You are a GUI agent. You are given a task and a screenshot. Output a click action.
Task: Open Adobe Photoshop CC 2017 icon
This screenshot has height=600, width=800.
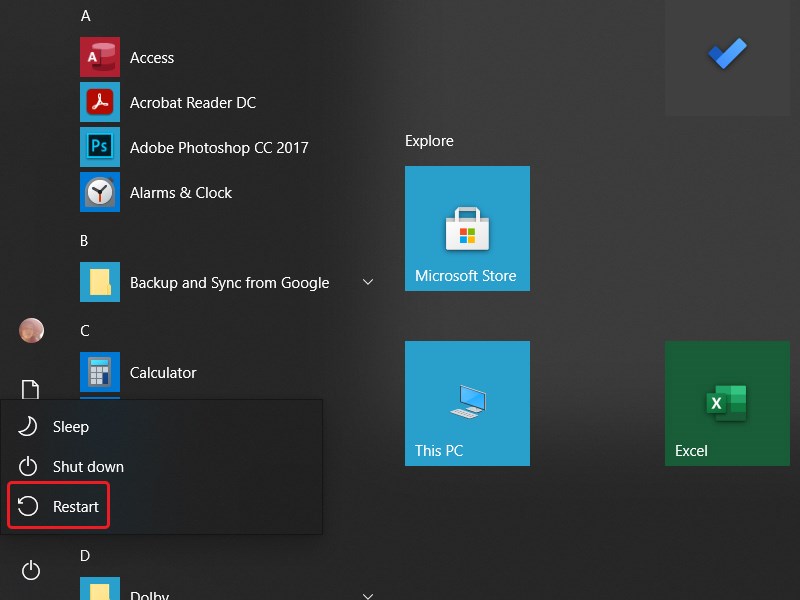pyautogui.click(x=100, y=147)
